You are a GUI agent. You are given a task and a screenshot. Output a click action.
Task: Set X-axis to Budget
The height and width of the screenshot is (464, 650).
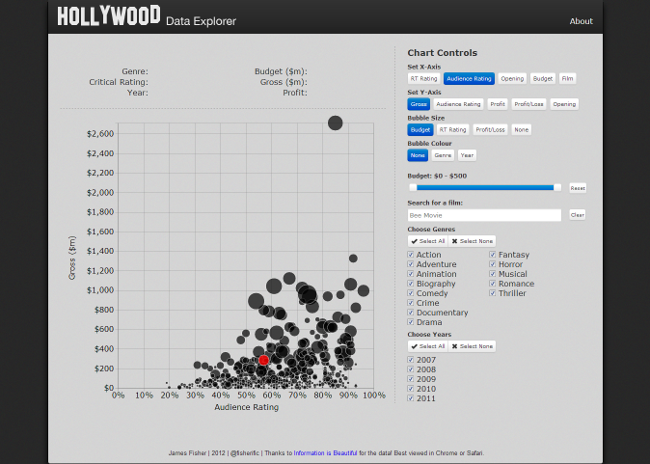543,79
